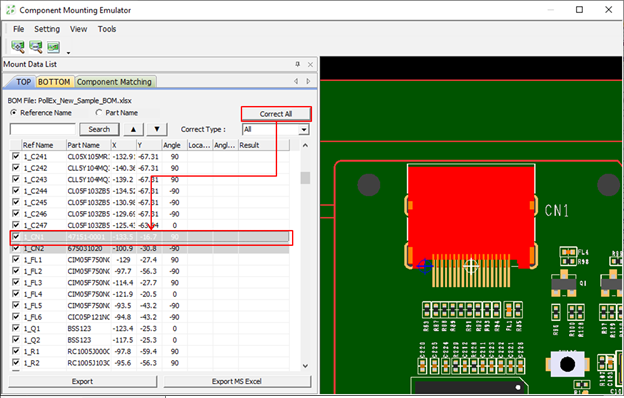
Task: Uncheck the 1_C241 row checkbox
Action: click(x=16, y=156)
